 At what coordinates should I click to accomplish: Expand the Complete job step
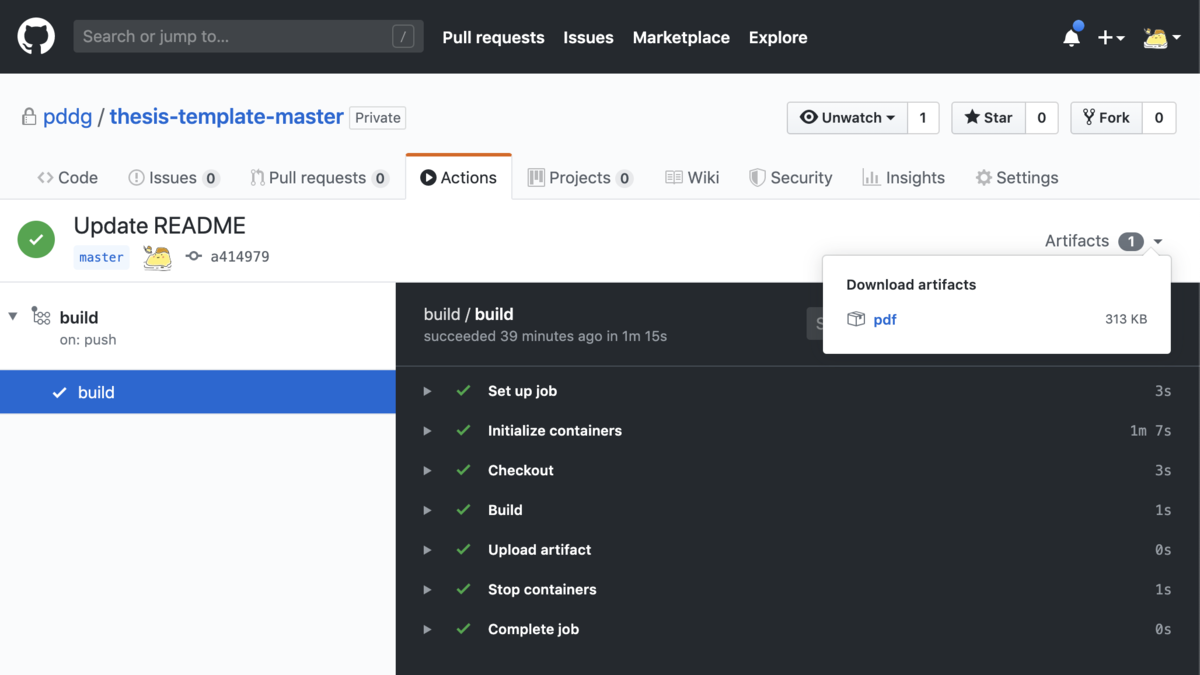427,629
